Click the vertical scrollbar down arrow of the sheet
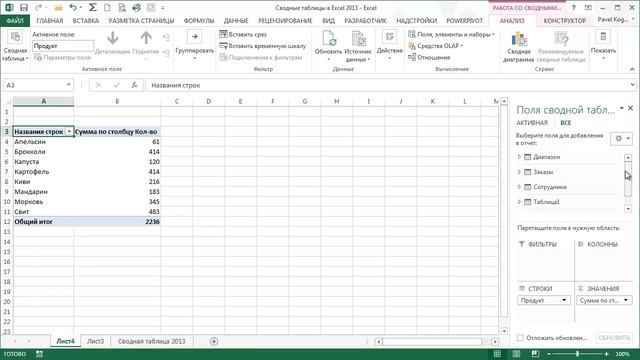The width and height of the screenshot is (640, 360). point(504,331)
